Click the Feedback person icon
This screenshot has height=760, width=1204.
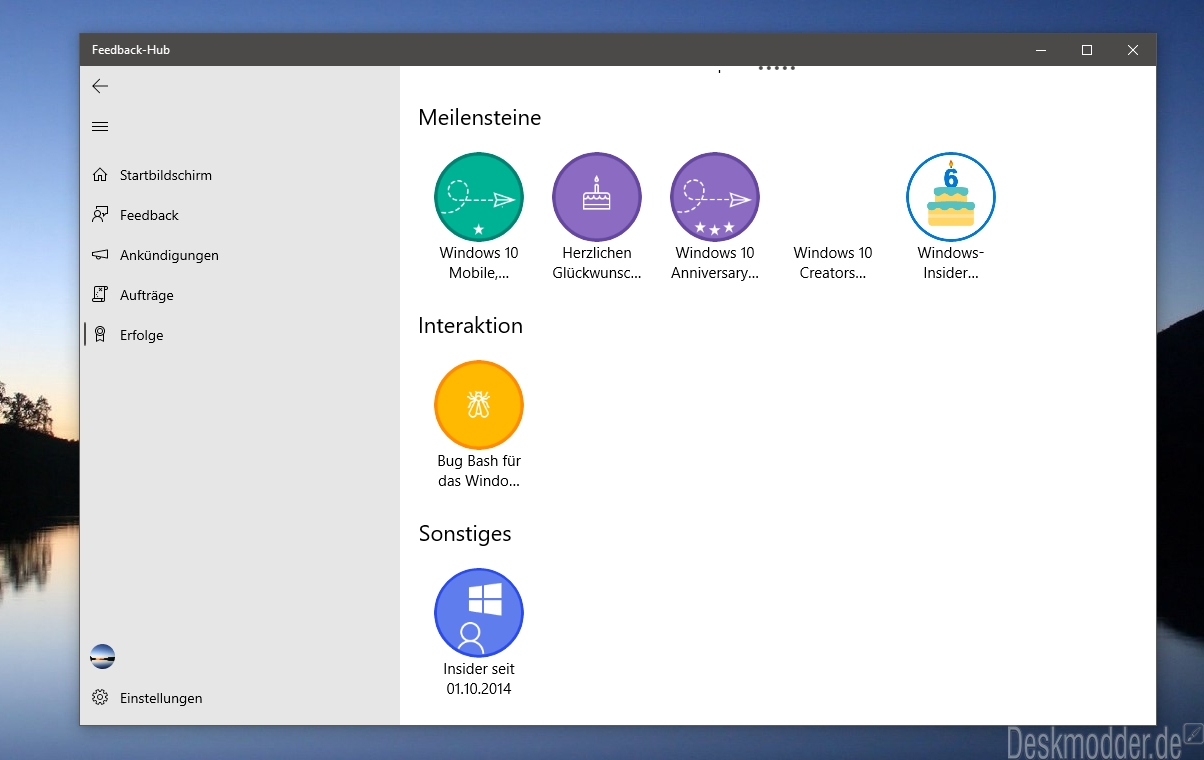100,215
